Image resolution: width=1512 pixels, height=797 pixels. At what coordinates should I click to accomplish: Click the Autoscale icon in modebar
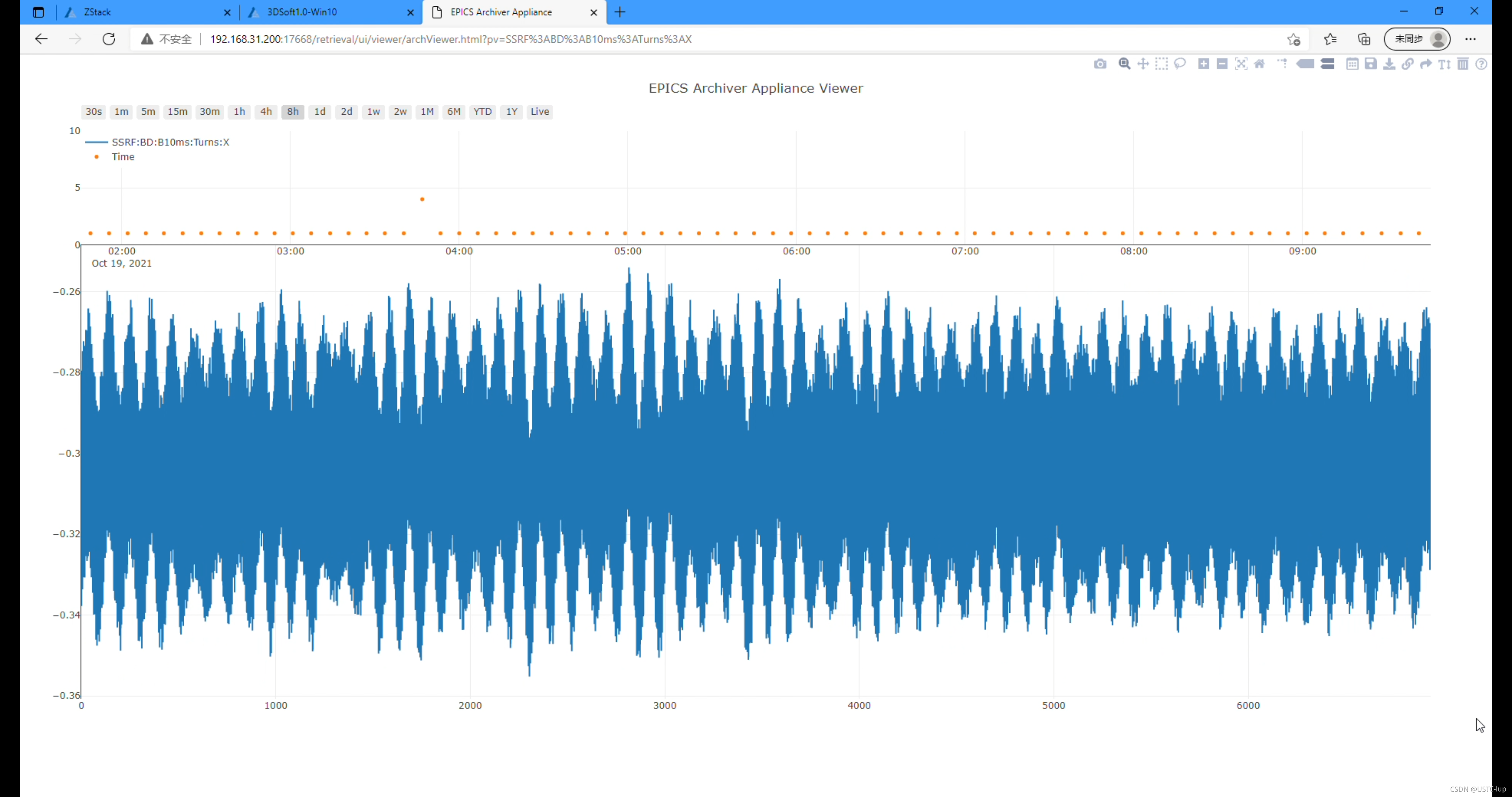[x=1241, y=64]
